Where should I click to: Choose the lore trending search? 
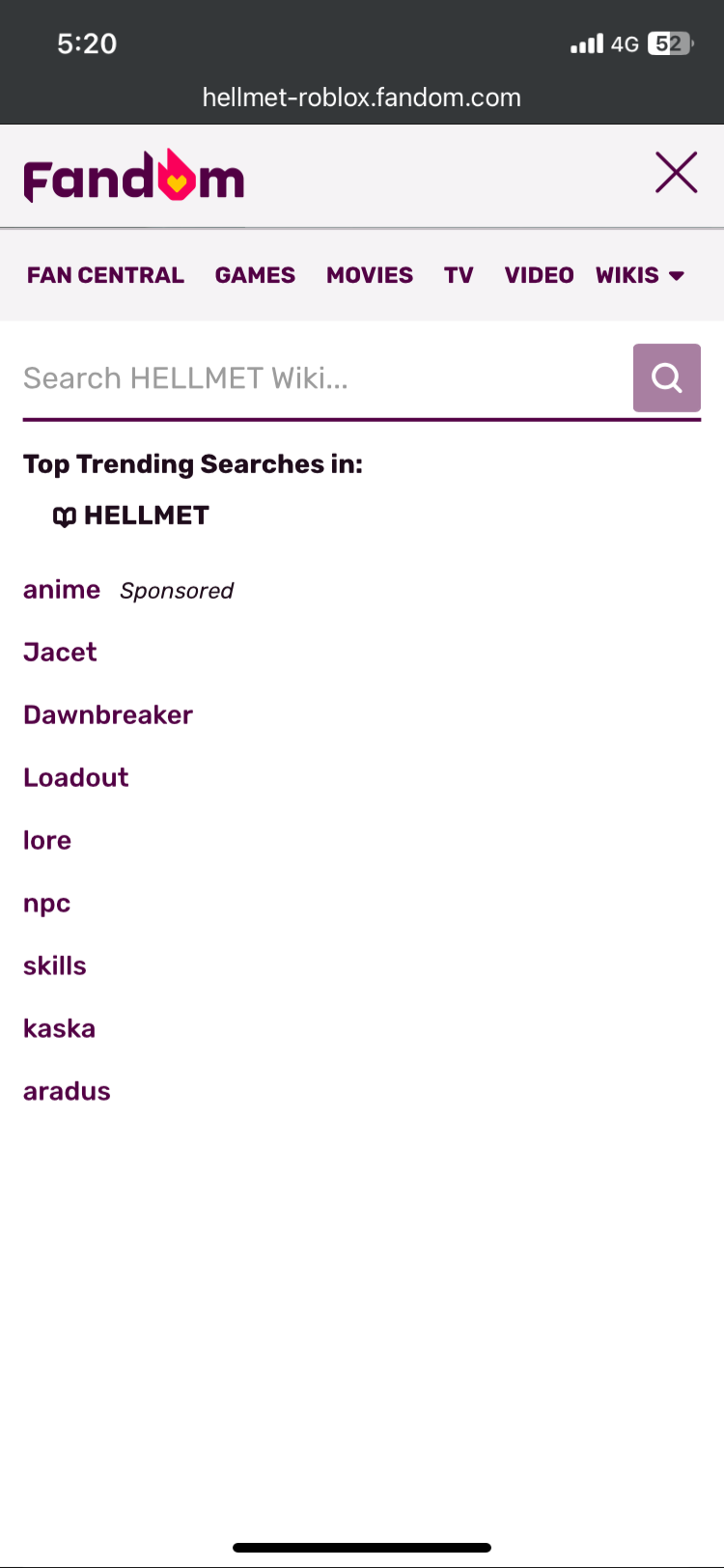pos(47,841)
